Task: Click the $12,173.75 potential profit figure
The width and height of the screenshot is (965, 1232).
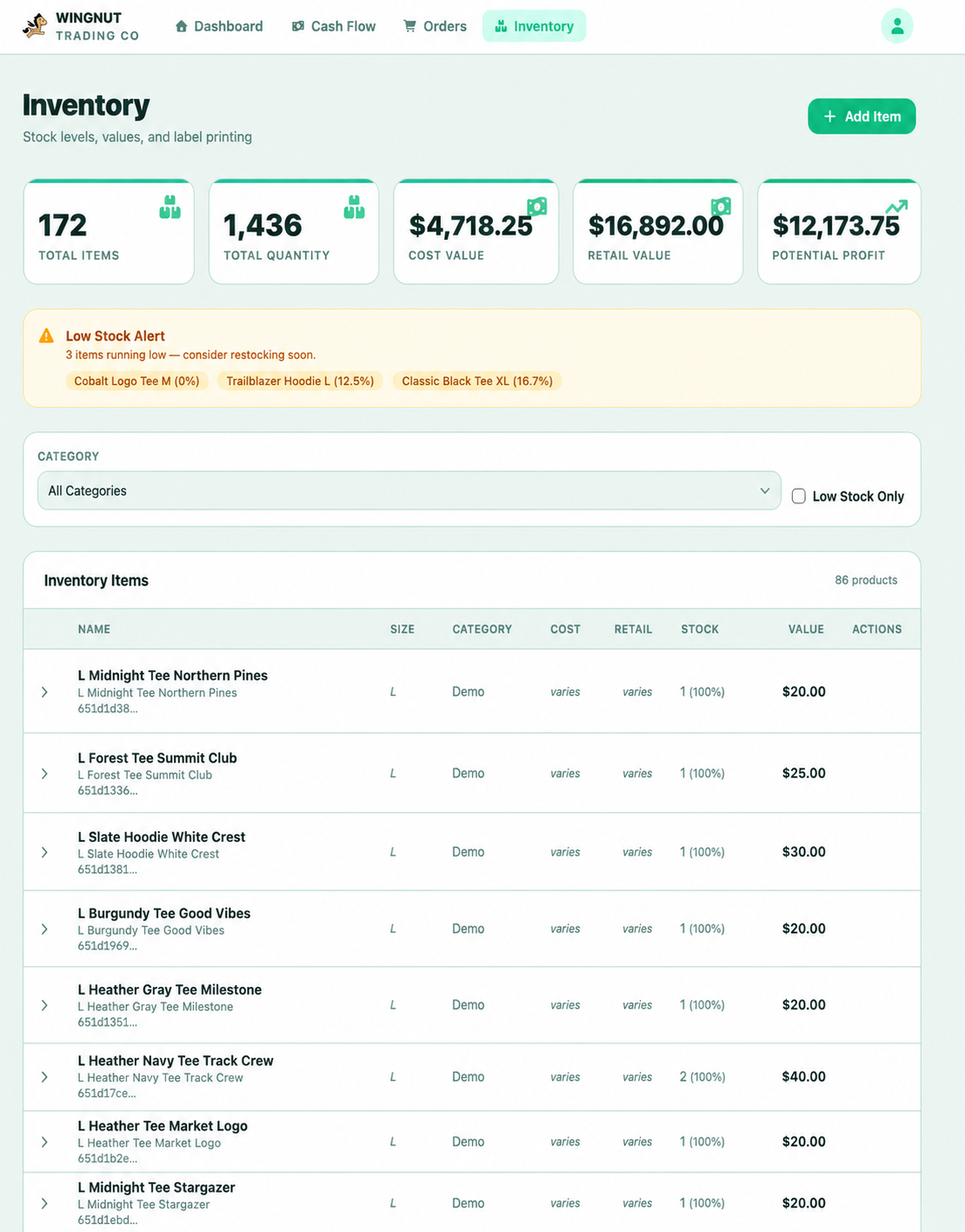Action: 836,226
